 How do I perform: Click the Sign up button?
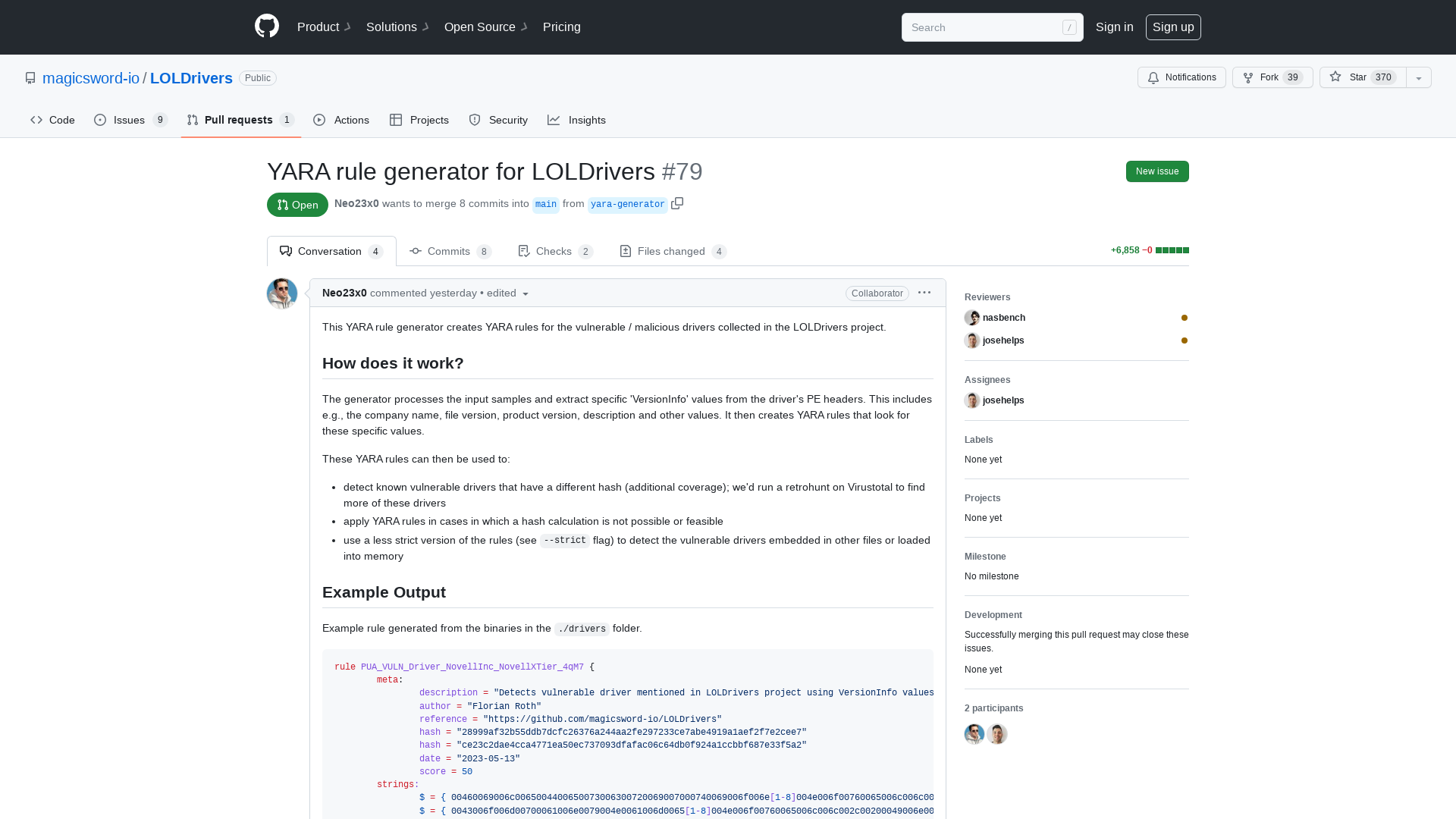point(1173,27)
